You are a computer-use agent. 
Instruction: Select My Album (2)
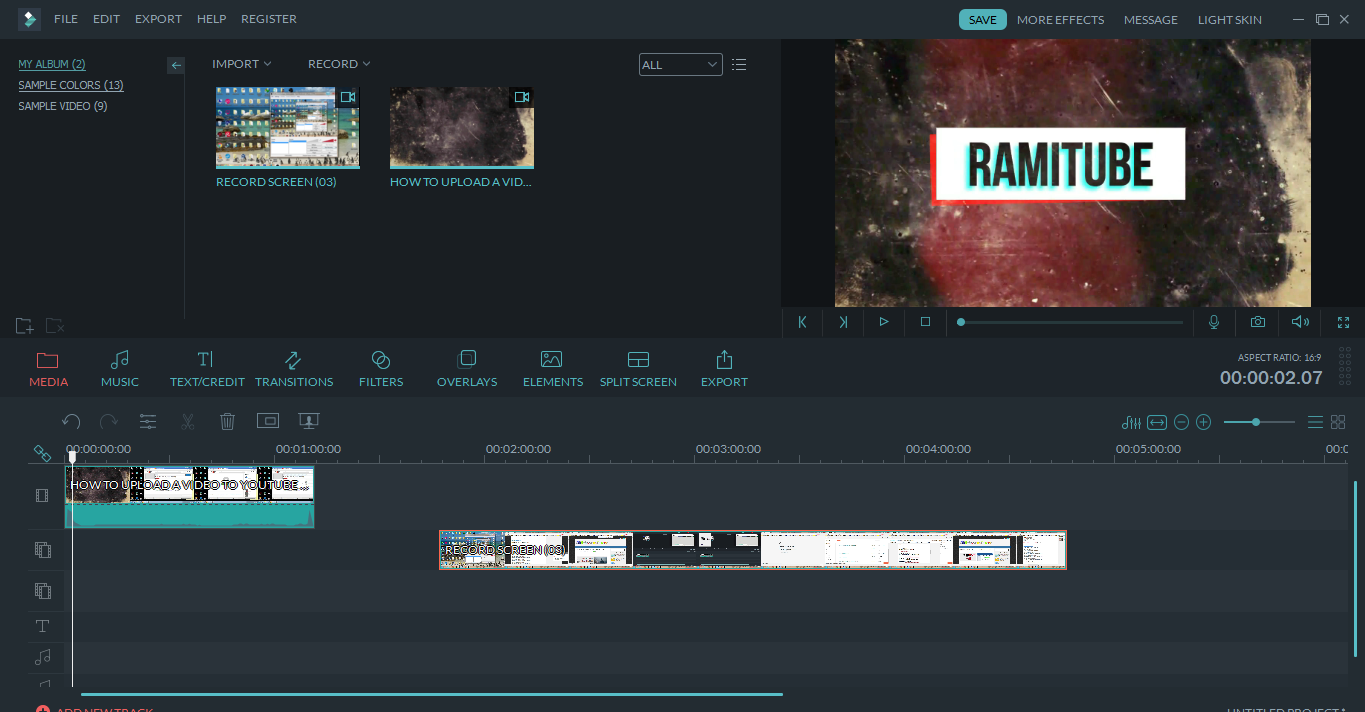pyautogui.click(x=52, y=64)
